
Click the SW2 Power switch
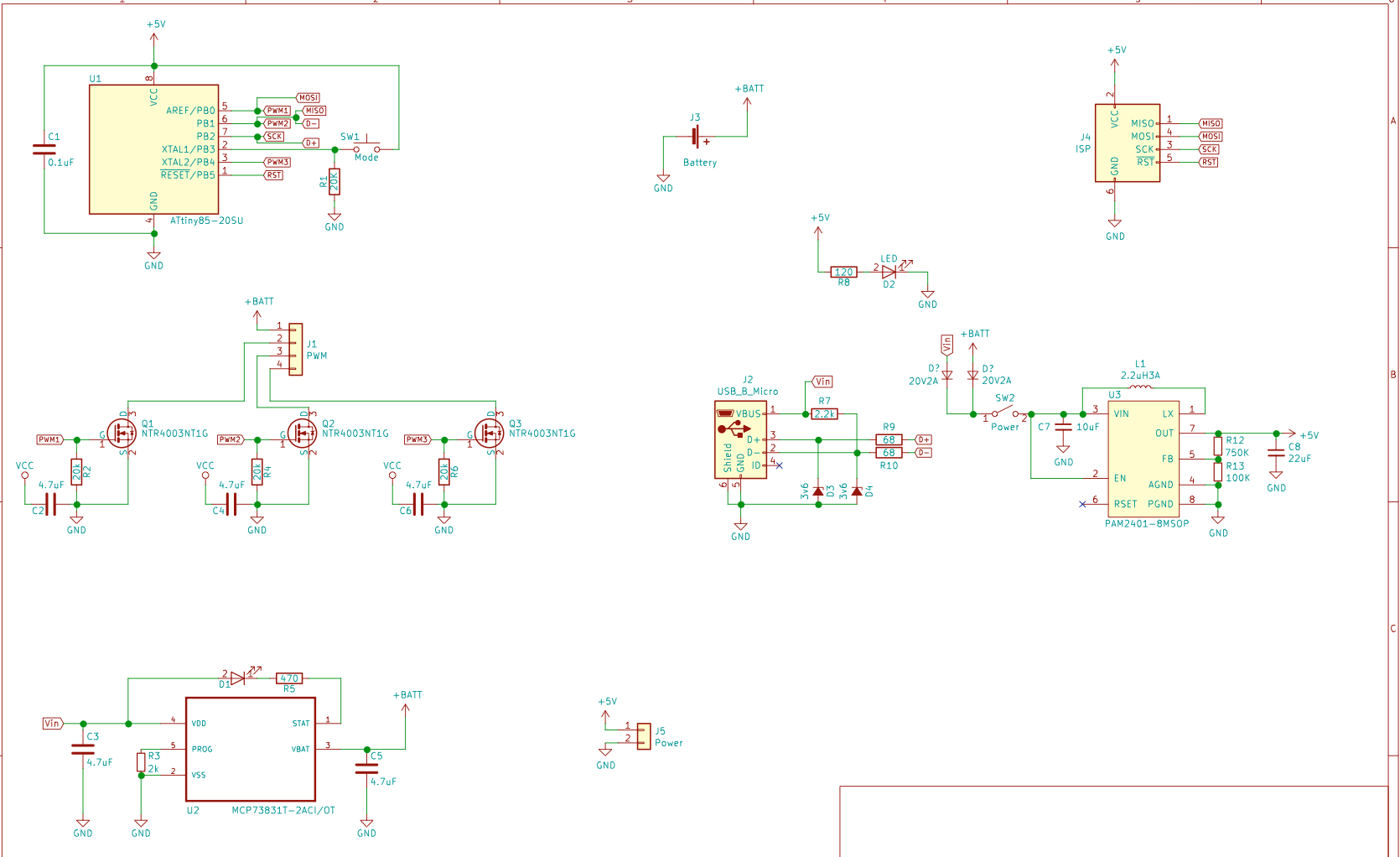click(x=1004, y=413)
